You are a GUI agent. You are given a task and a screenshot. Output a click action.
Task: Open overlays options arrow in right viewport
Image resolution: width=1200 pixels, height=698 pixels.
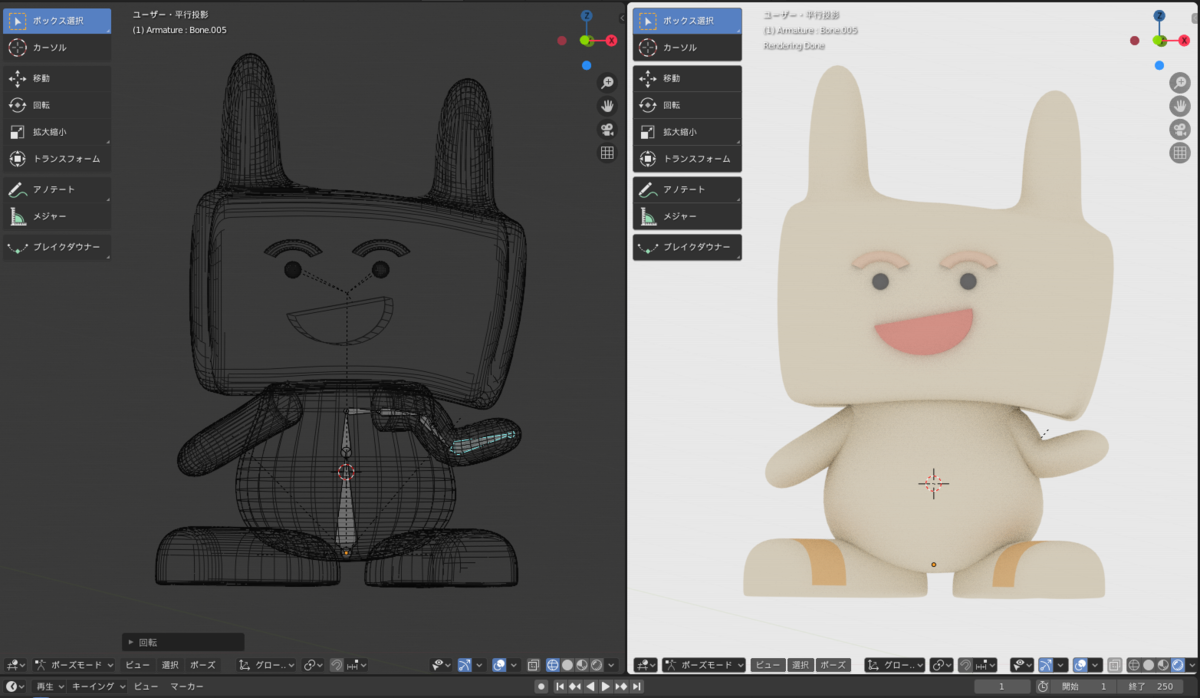1095,665
